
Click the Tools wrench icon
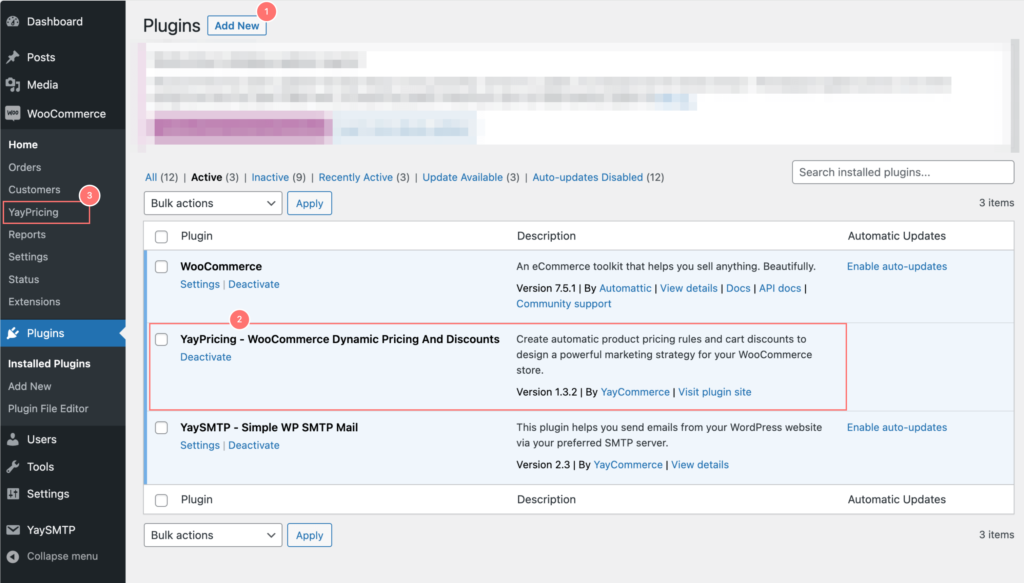(x=13, y=467)
